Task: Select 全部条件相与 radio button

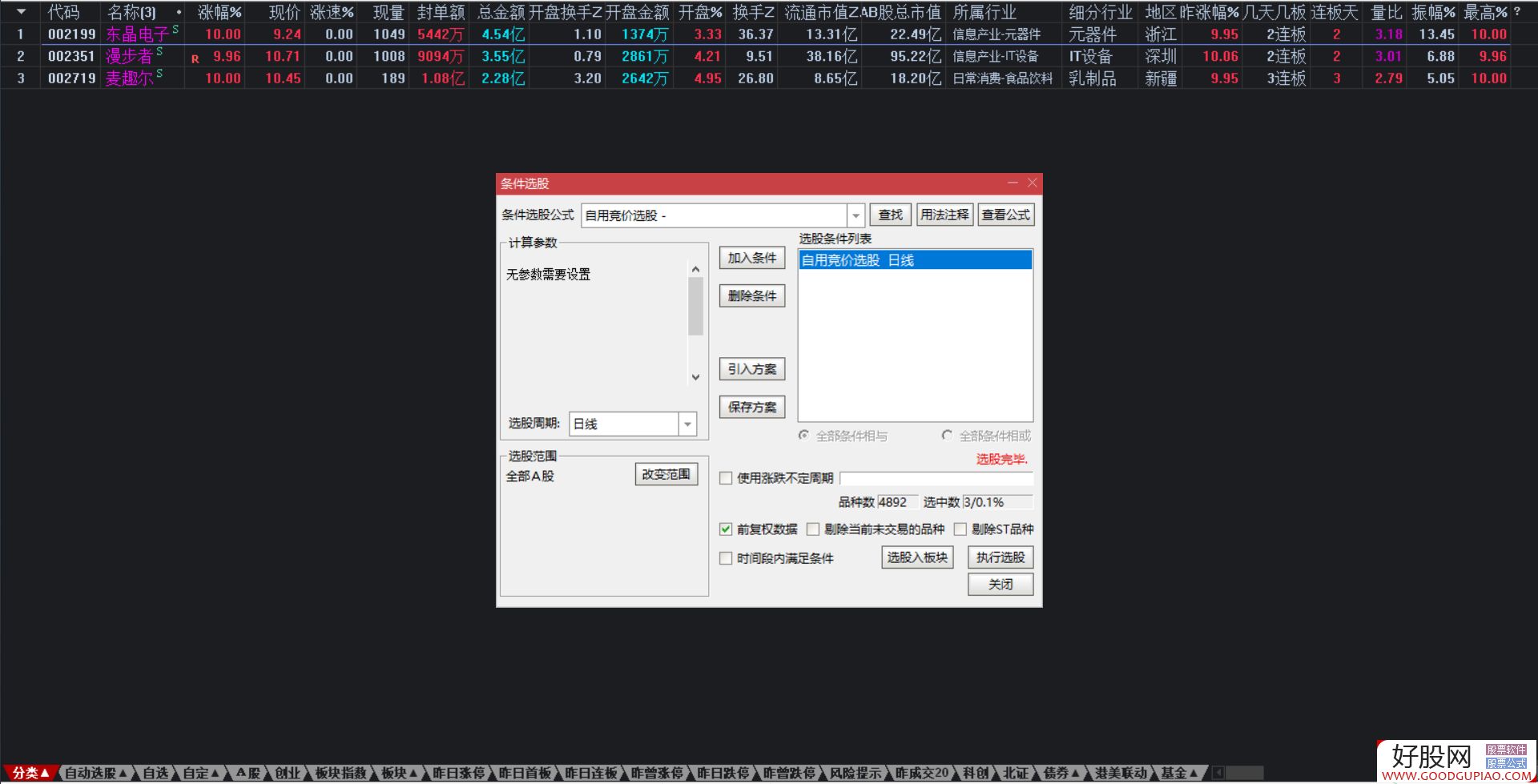Action: (x=803, y=436)
